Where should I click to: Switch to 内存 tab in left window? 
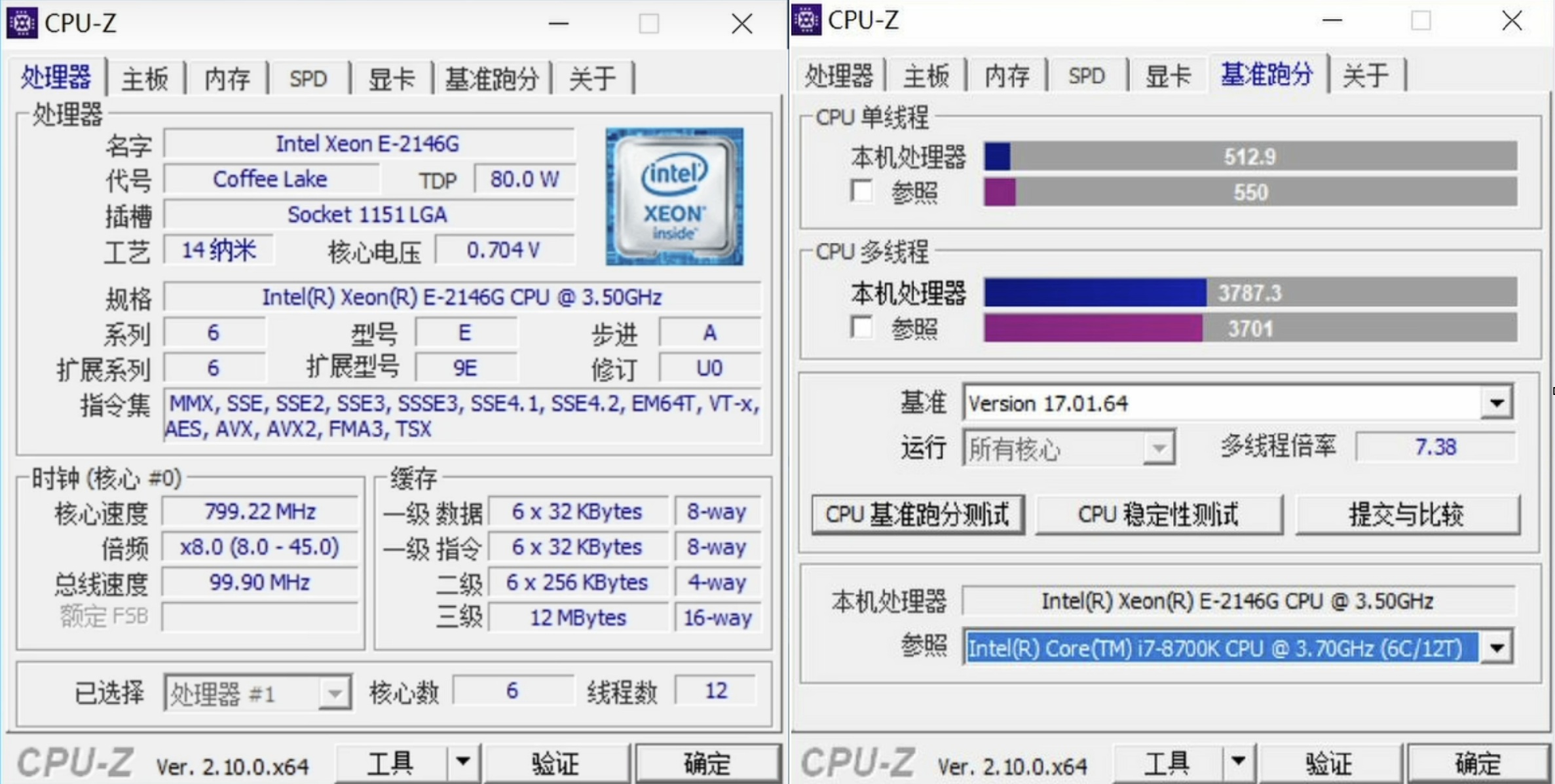(227, 79)
